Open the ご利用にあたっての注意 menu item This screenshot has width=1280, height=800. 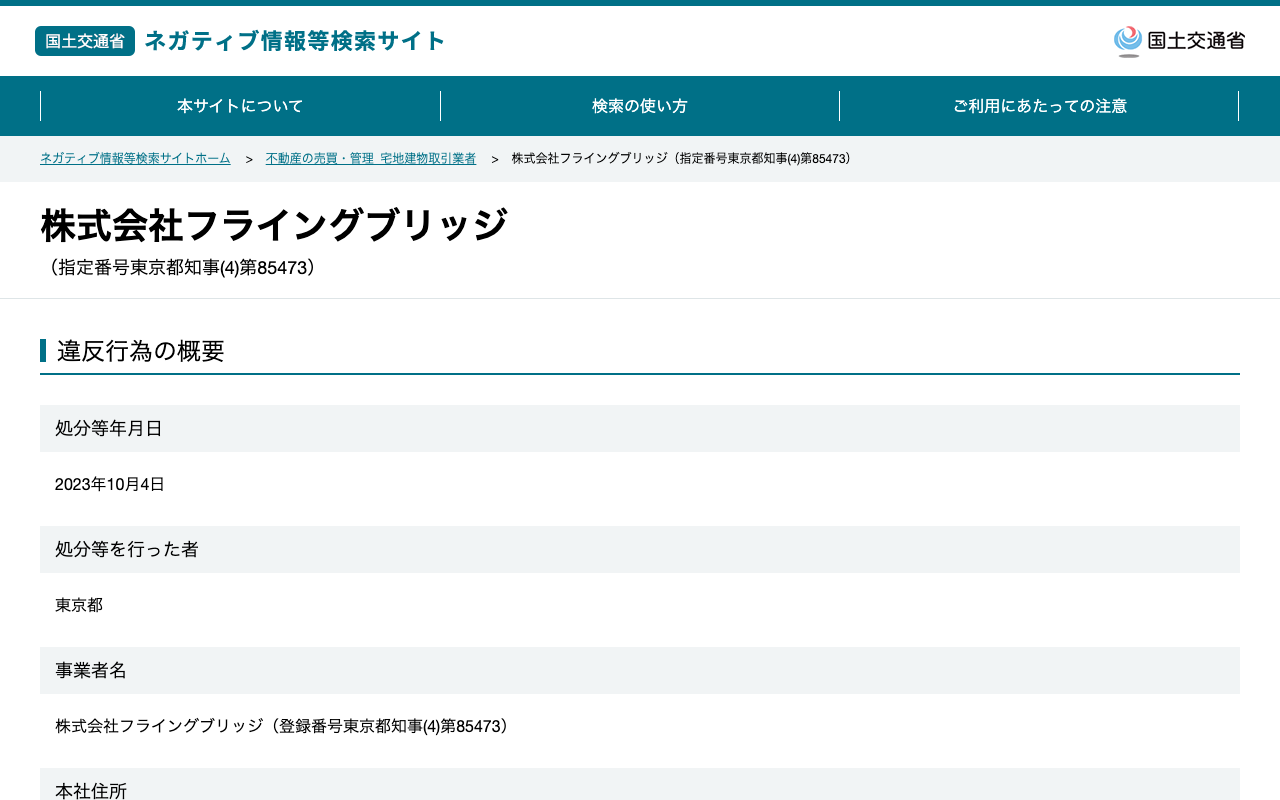(1040, 106)
